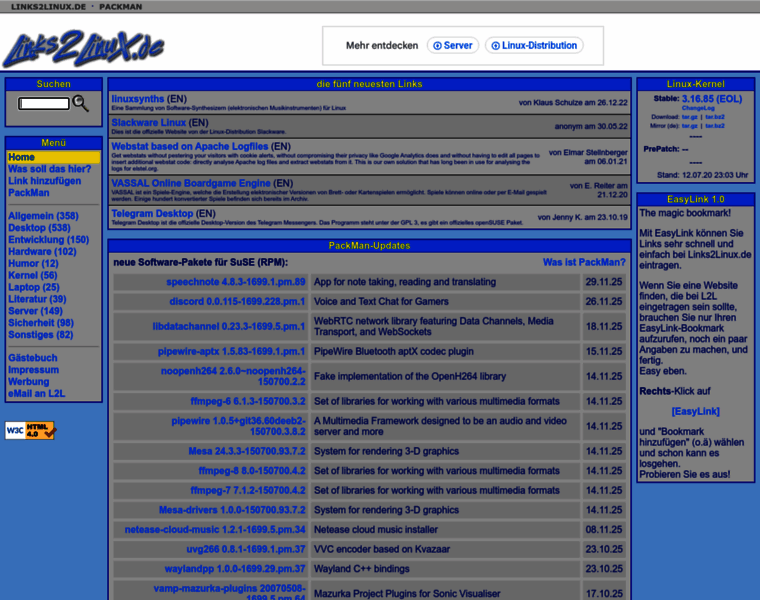760x600 pixels.
Task: Click the Server button's arrow icon
Action: (x=437, y=46)
